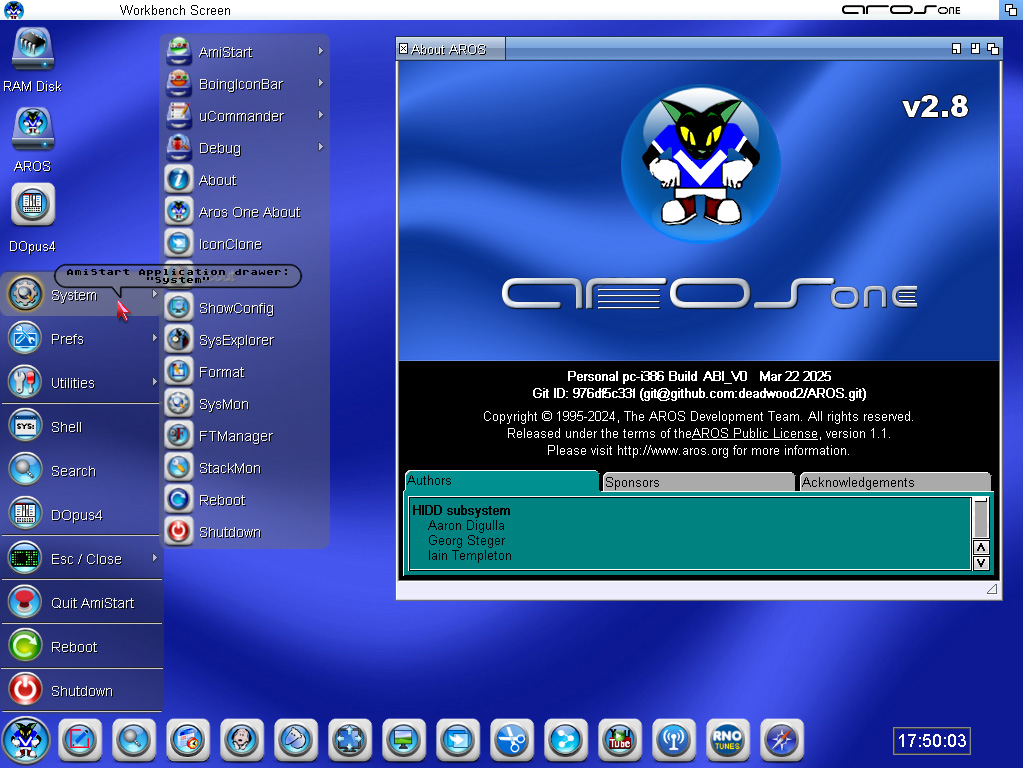This screenshot has height=768, width=1023.
Task: Open the AROS Public License link
Action: point(754,434)
